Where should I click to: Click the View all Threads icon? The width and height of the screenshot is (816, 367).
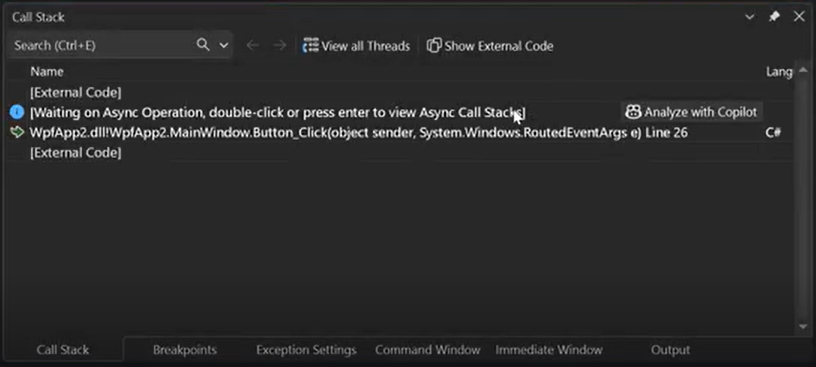coord(311,45)
